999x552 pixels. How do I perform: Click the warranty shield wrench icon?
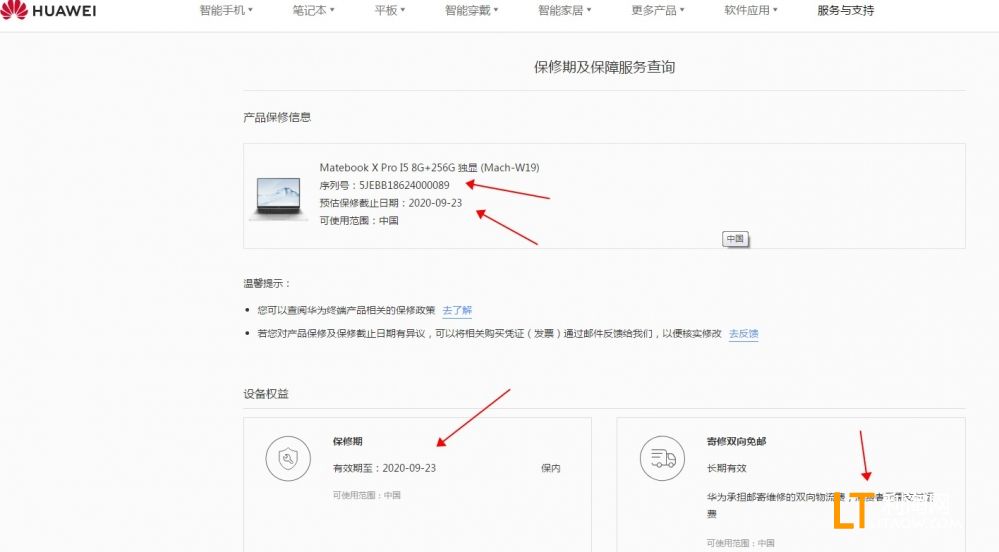coord(288,458)
